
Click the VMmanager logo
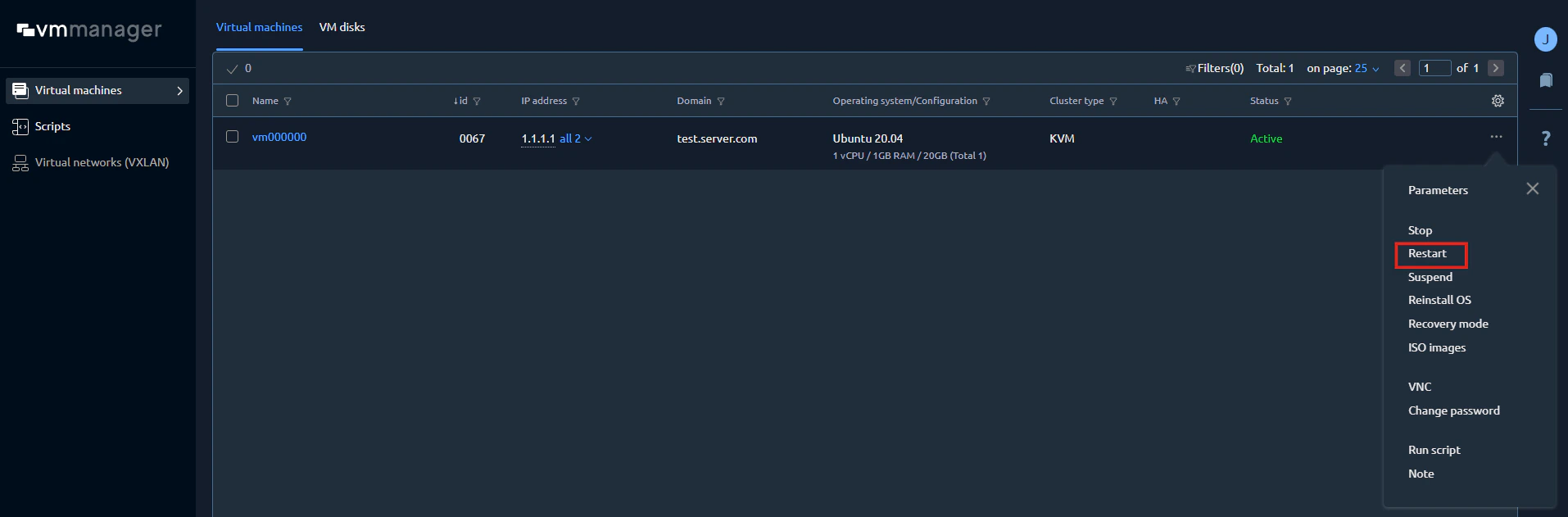point(89,30)
